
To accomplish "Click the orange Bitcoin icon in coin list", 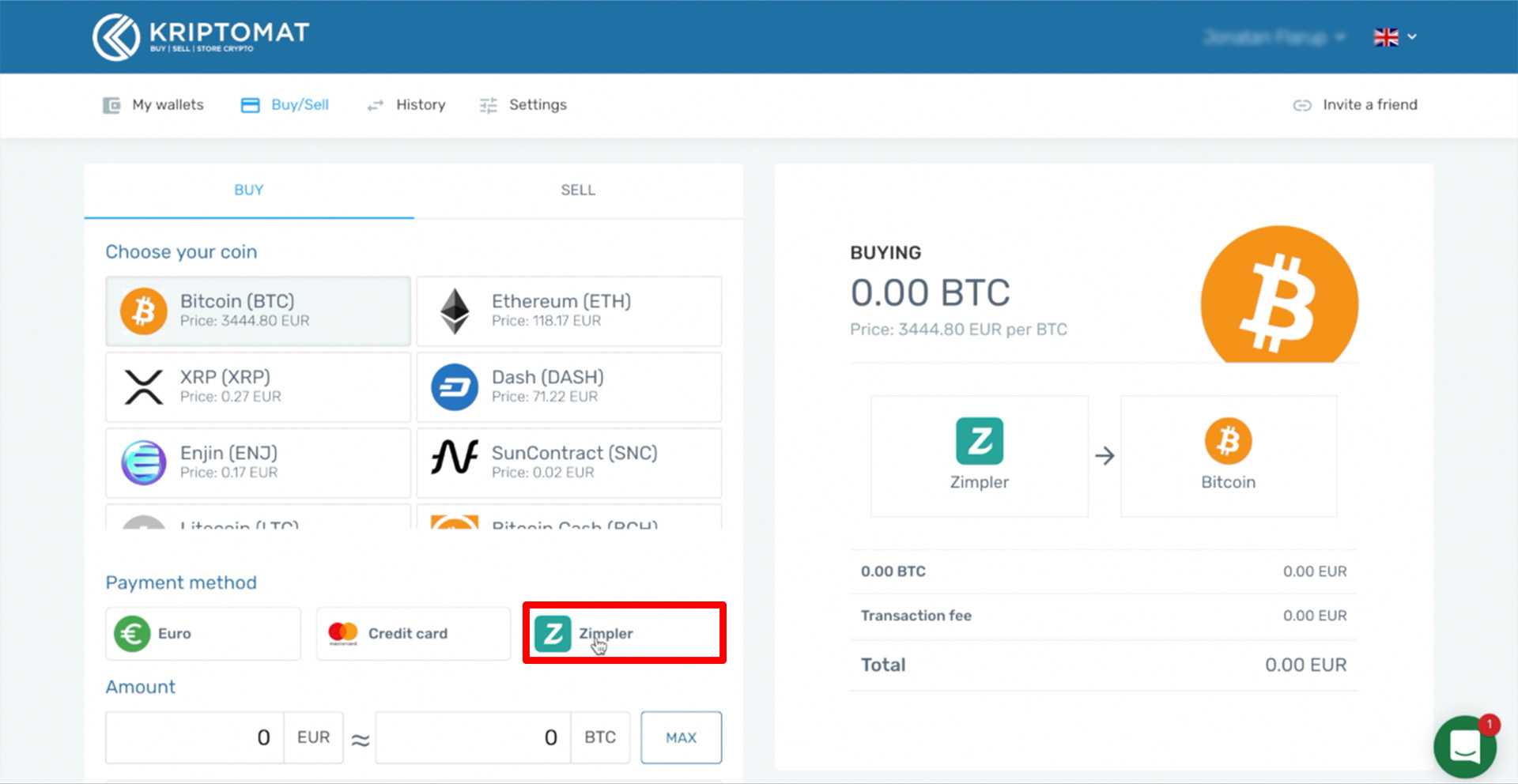I will (x=143, y=311).
